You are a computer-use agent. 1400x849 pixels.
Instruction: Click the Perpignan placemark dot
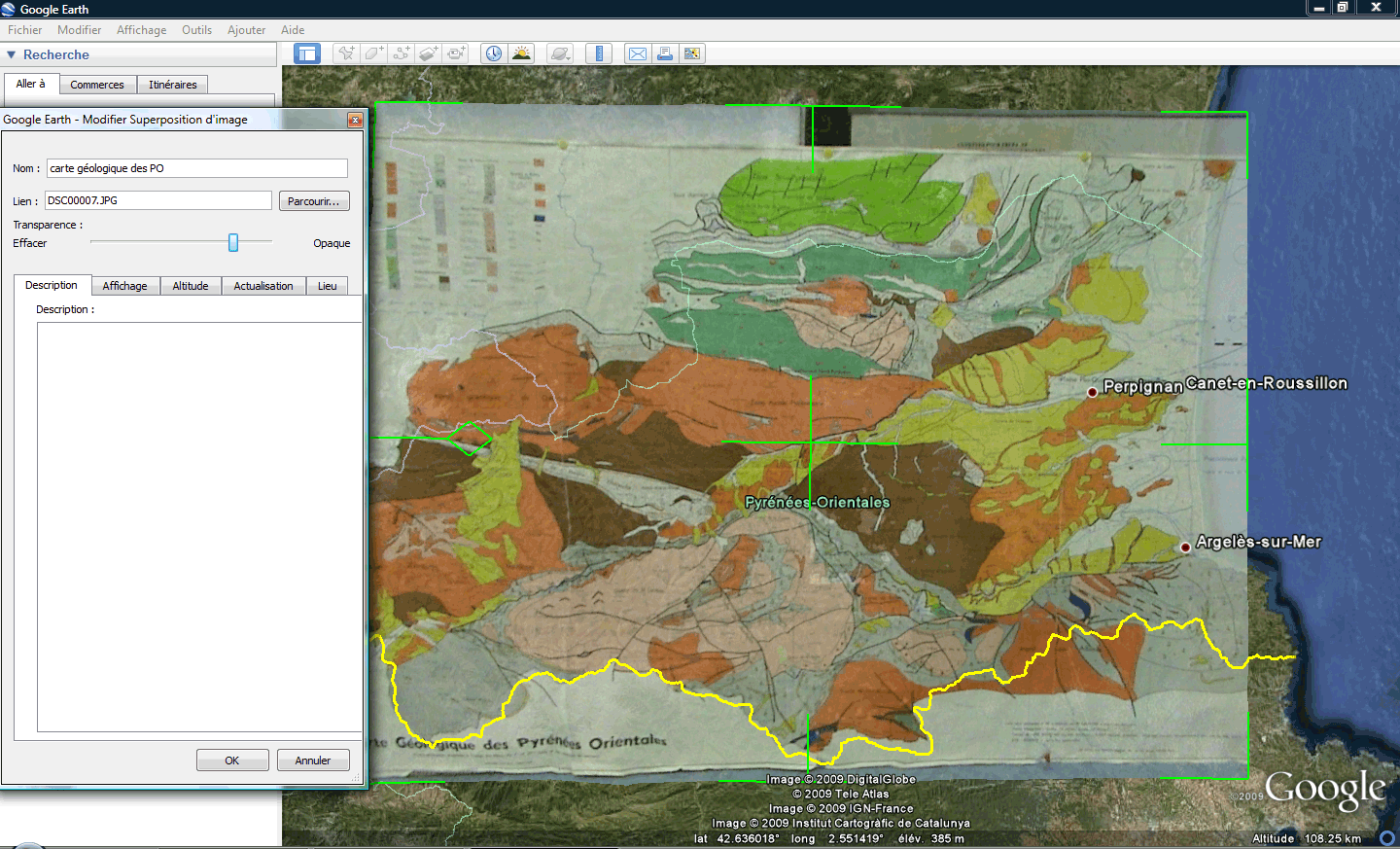[1092, 392]
